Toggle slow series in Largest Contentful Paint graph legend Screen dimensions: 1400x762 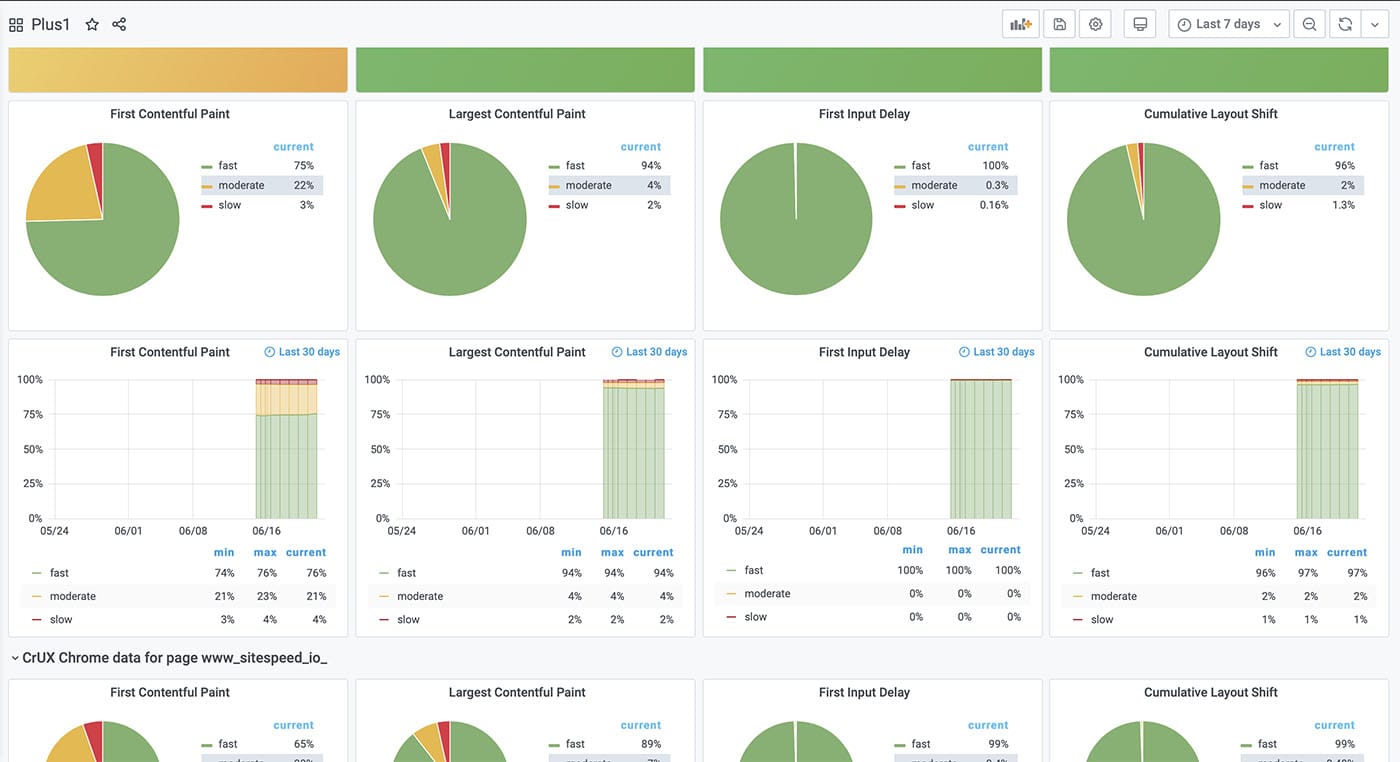point(408,619)
